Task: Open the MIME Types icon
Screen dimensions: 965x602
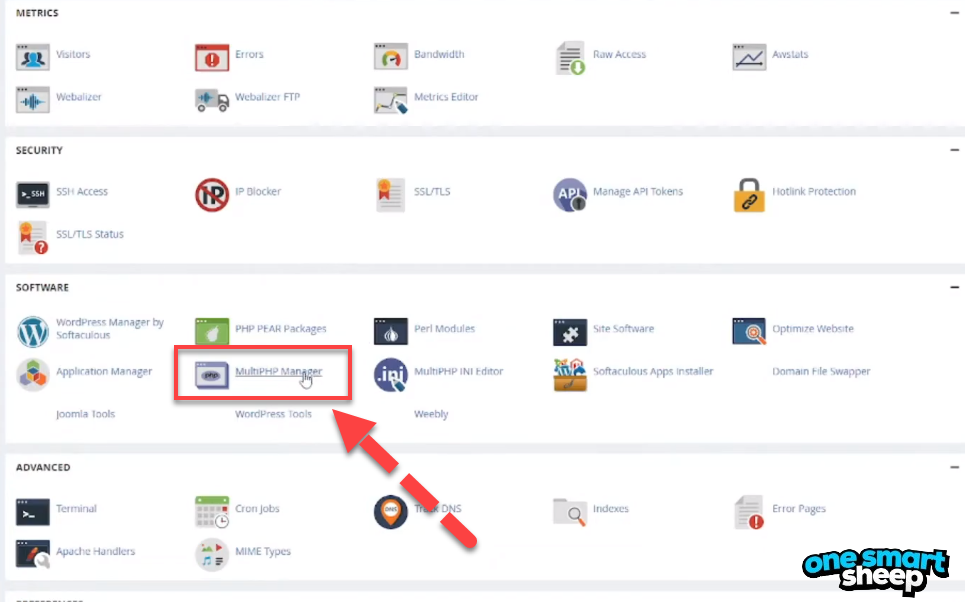Action: 212,554
